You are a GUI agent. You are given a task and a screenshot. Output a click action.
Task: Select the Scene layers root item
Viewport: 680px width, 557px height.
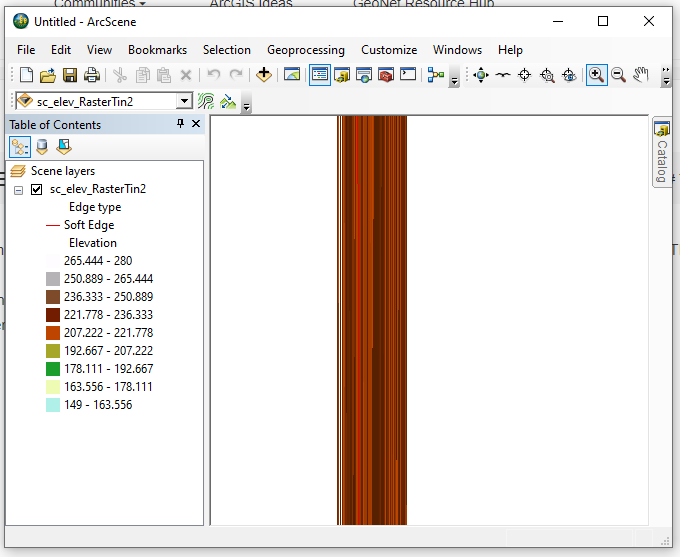[62, 171]
